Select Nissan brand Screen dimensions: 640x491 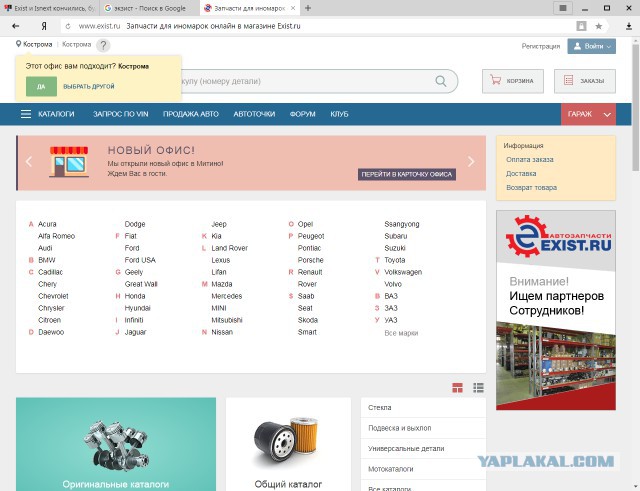(222, 332)
